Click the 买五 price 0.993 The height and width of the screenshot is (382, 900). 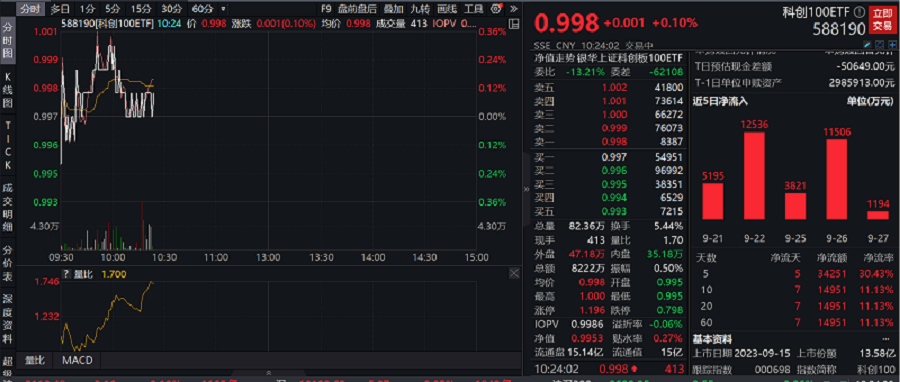[614, 211]
